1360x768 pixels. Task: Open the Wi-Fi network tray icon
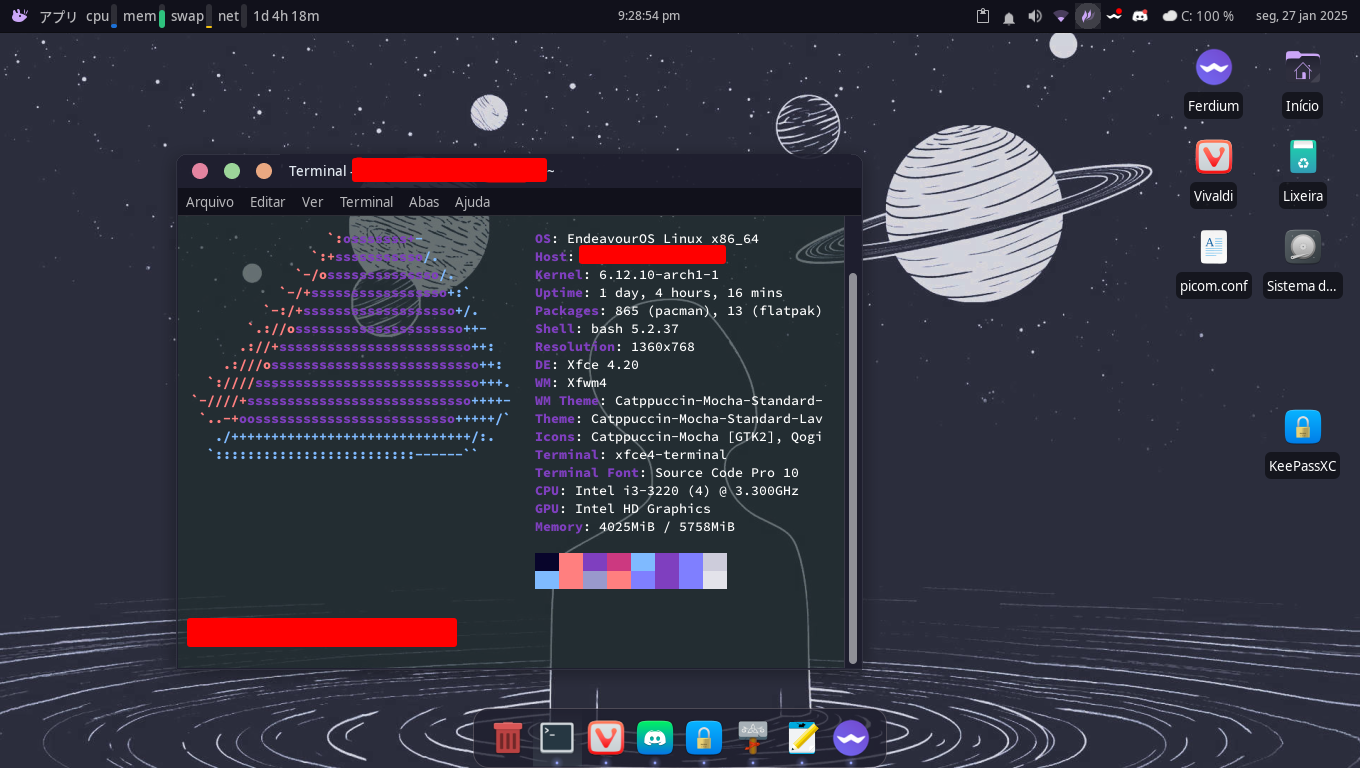(x=1061, y=16)
